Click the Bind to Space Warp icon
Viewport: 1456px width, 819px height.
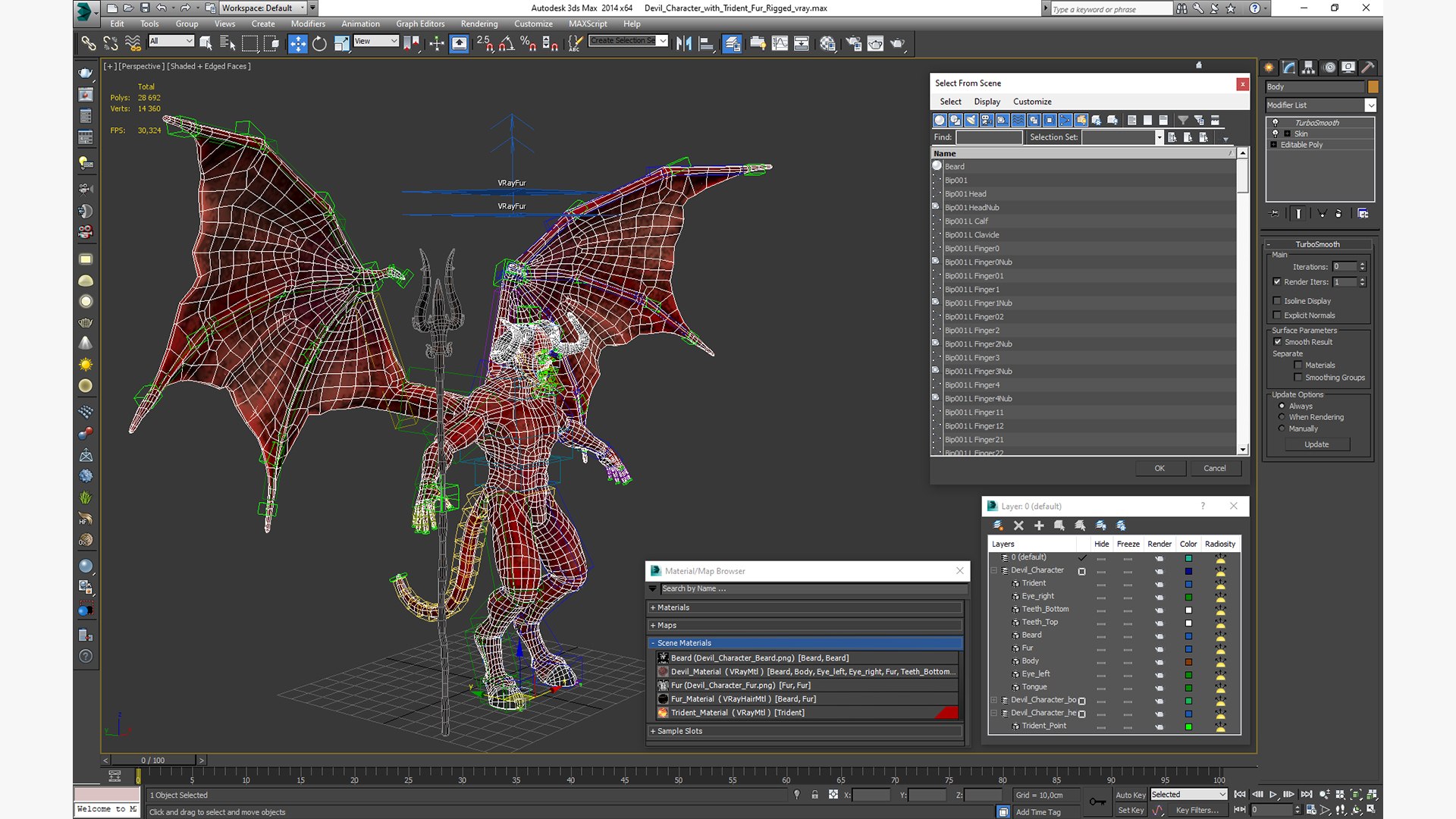coord(133,44)
